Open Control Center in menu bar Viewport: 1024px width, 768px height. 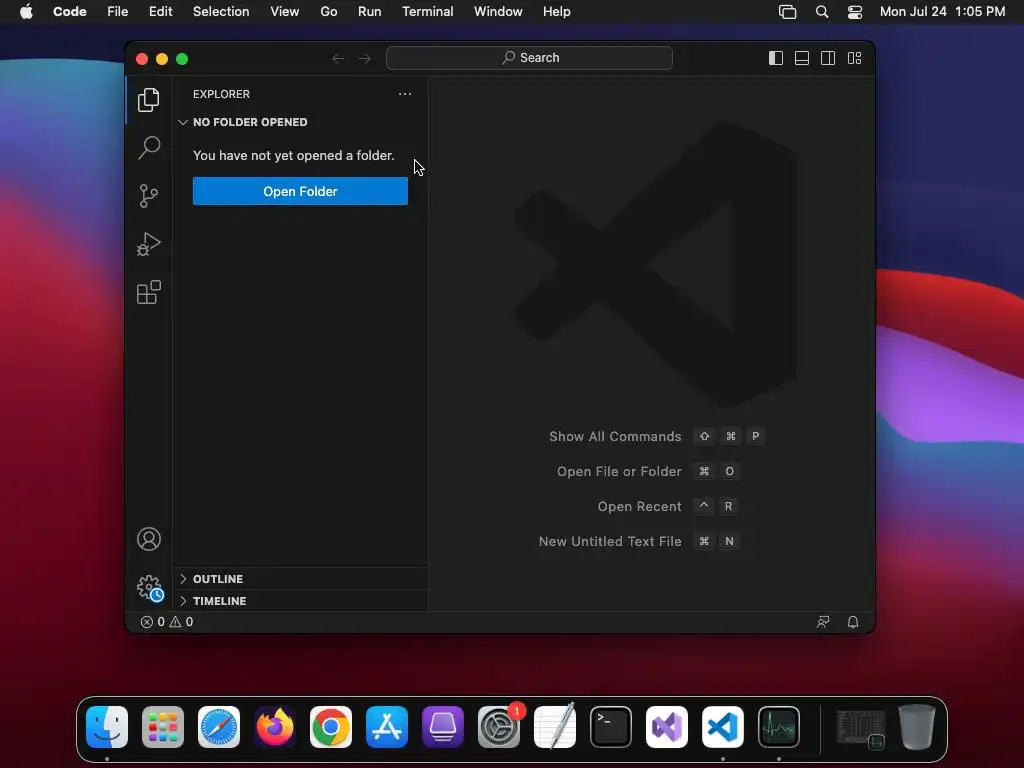(x=855, y=12)
